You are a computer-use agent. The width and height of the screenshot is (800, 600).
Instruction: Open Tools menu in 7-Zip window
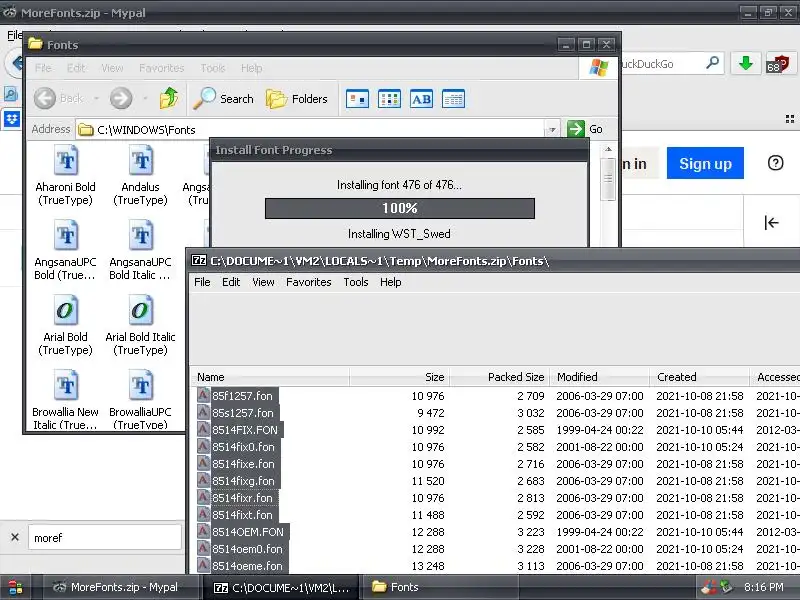click(x=356, y=282)
